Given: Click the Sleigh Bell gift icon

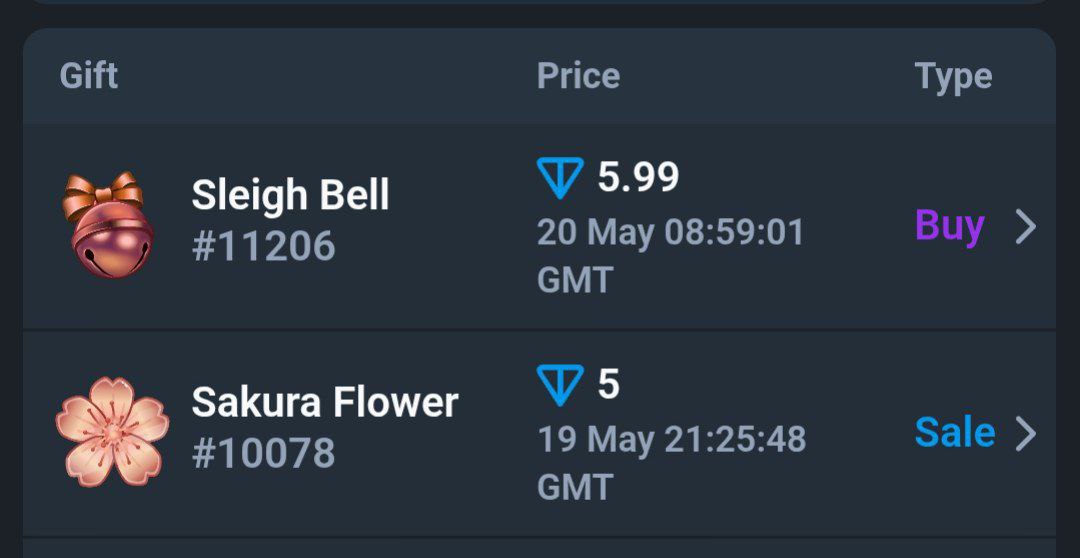Looking at the screenshot, I should coord(108,225).
